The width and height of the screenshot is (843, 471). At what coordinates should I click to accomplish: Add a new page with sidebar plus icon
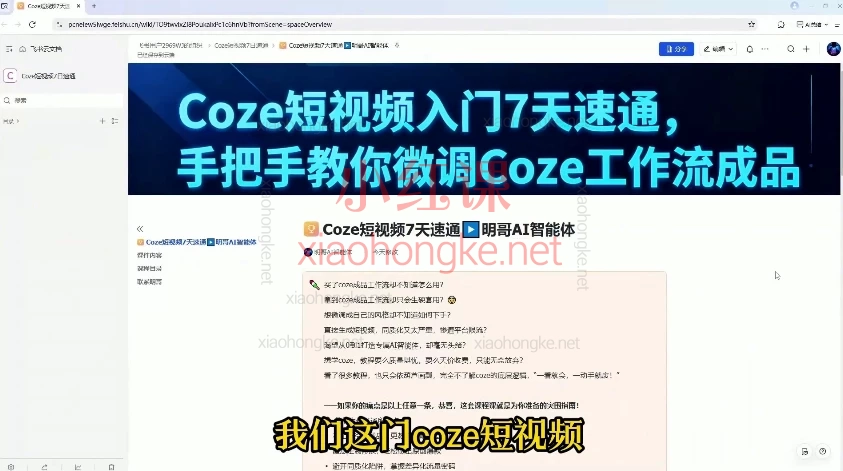[x=102, y=121]
